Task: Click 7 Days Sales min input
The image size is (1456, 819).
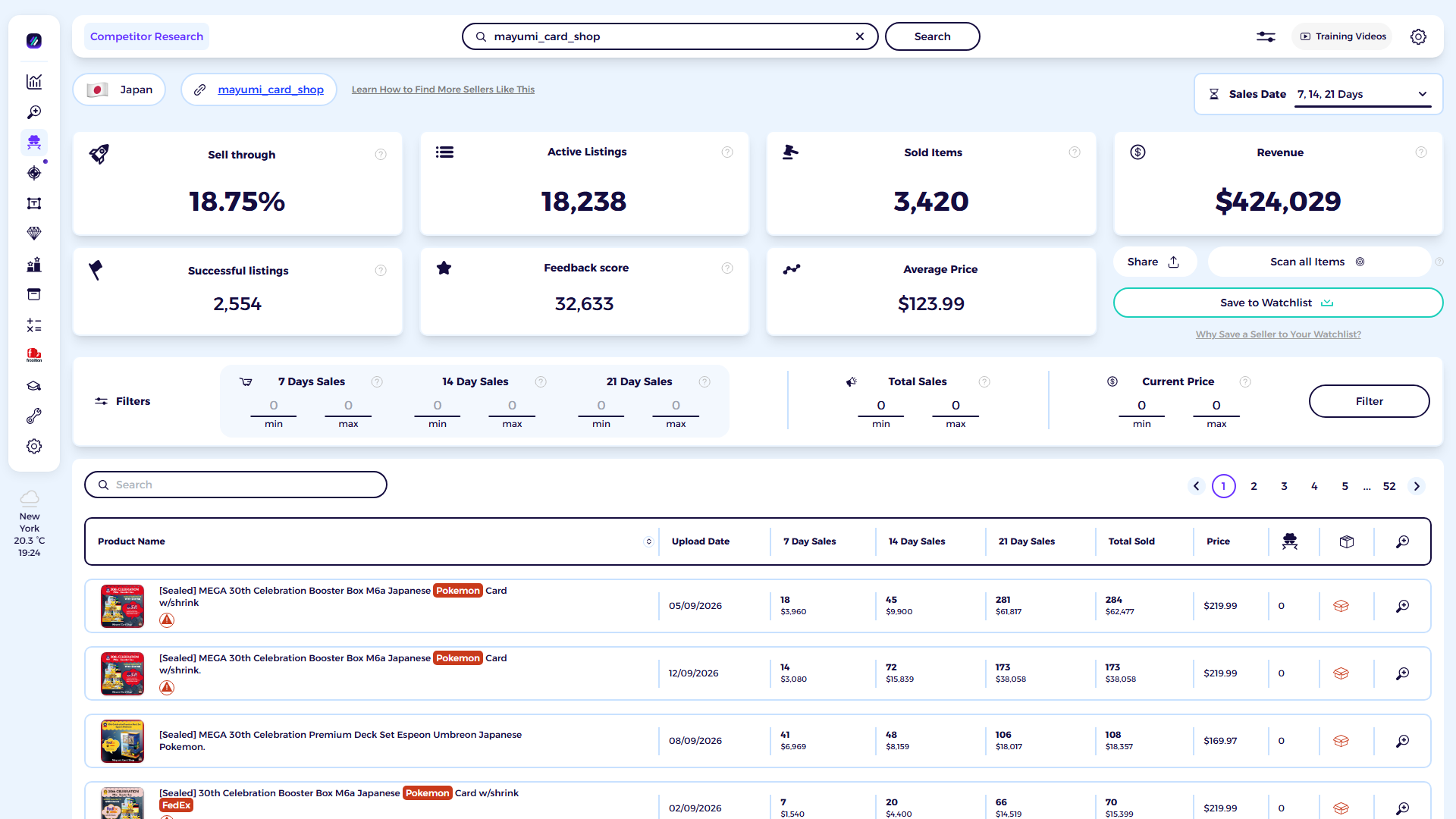Action: 274,406
